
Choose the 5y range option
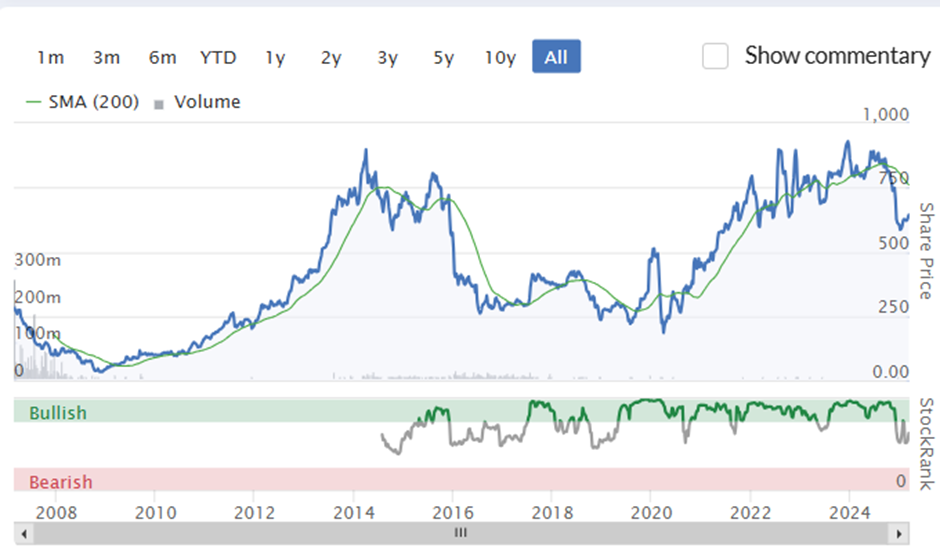click(444, 57)
